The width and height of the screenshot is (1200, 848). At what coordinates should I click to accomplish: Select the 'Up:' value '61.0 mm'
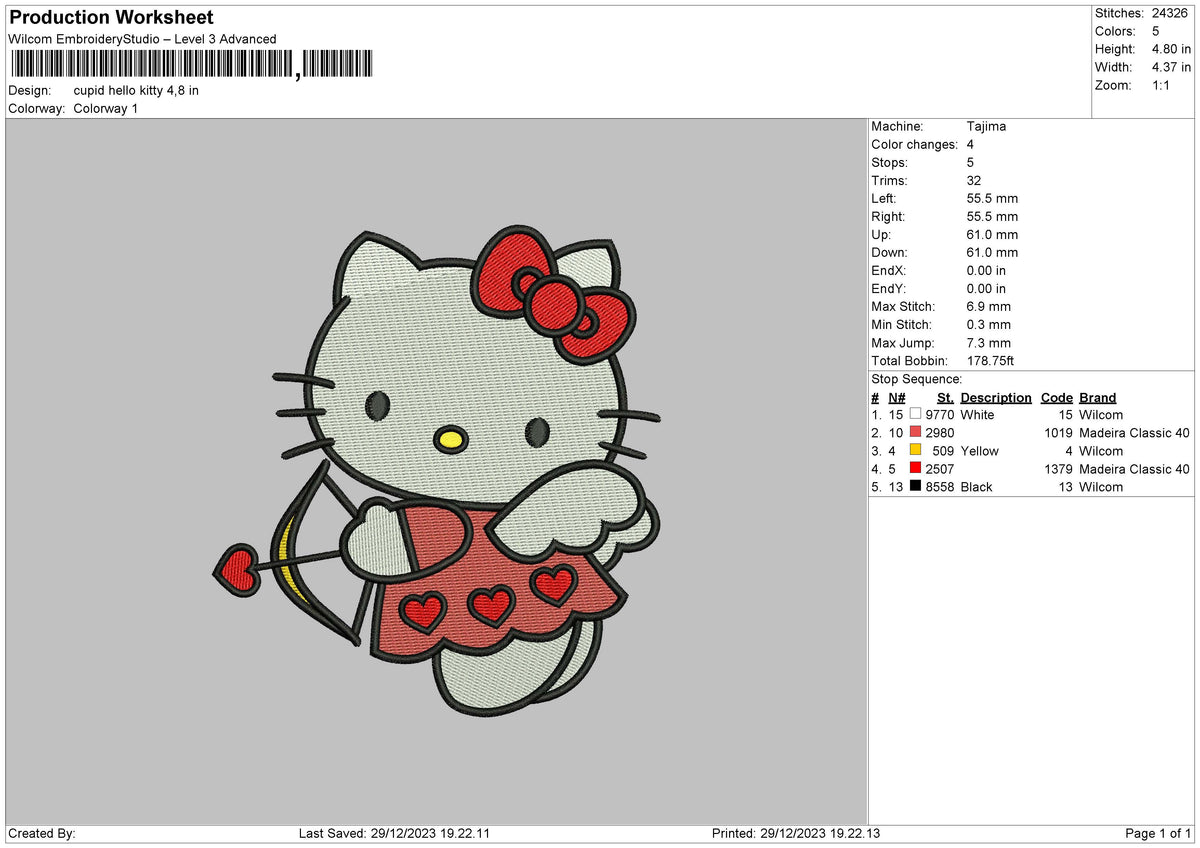pyautogui.click(x=992, y=234)
